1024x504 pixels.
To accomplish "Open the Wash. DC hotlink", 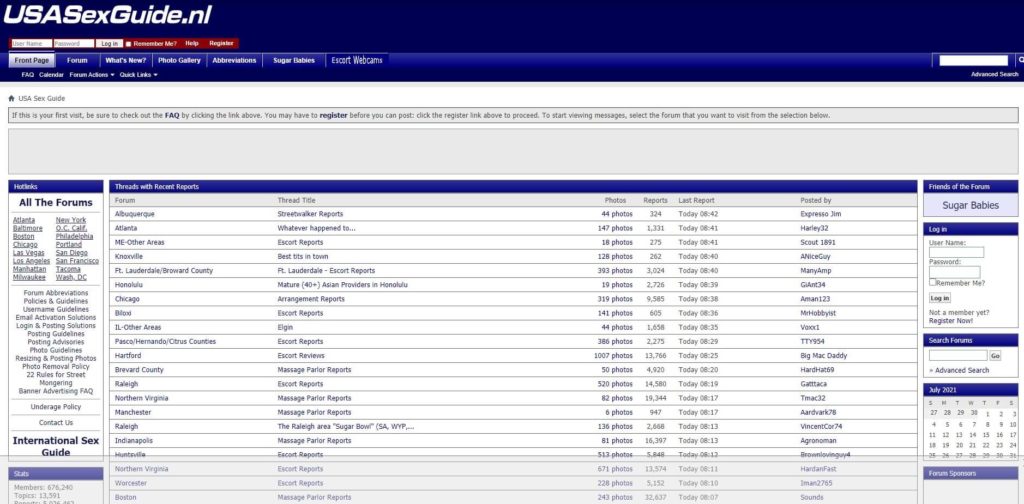I will [x=71, y=277].
